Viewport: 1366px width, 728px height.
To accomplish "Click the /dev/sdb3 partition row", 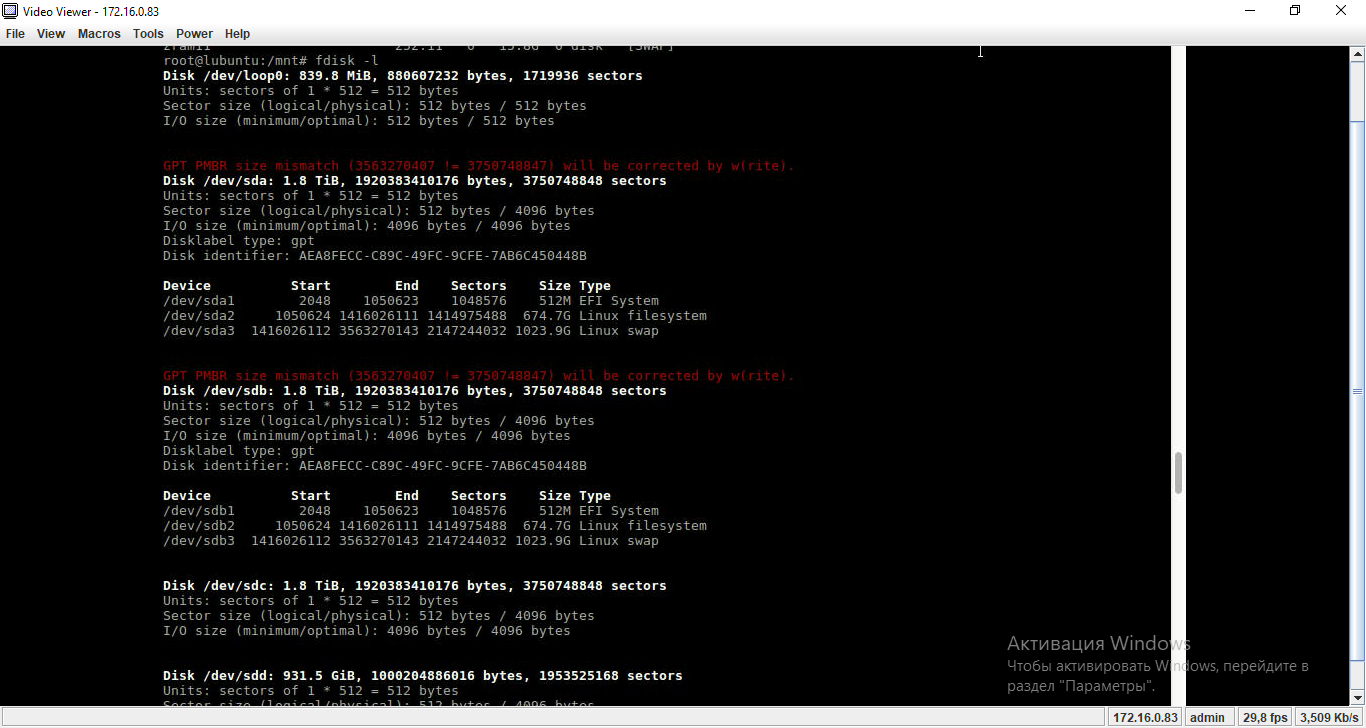I will point(411,541).
